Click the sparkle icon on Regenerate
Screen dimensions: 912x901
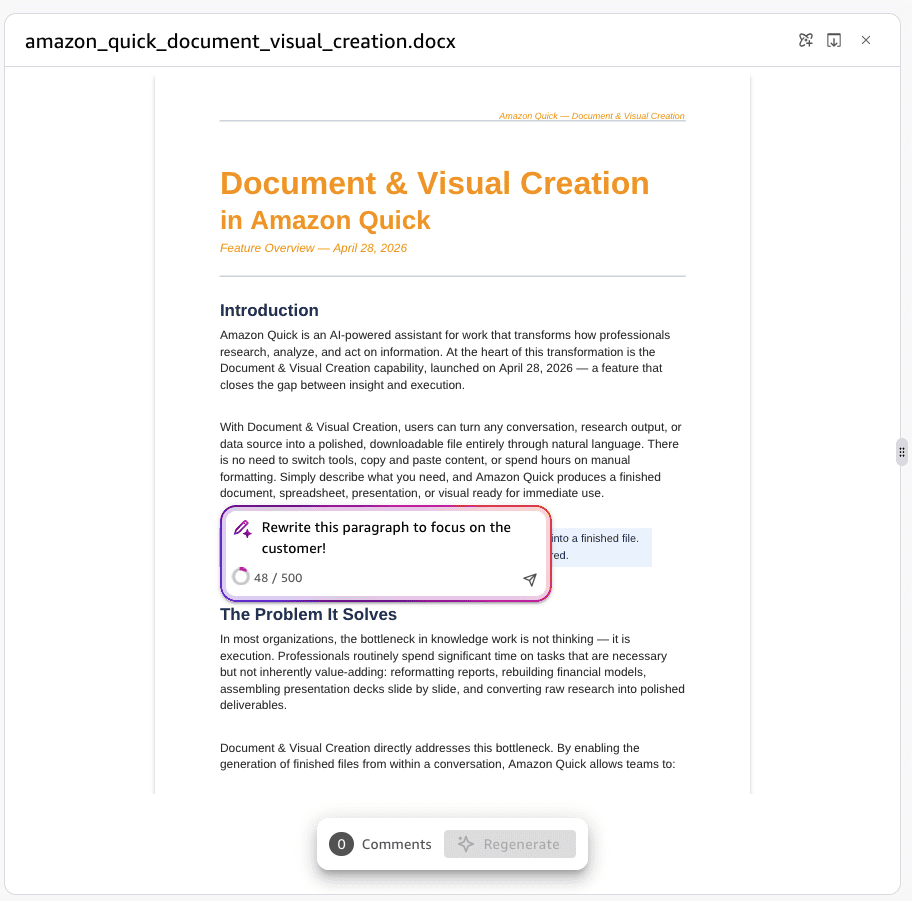[x=466, y=843]
